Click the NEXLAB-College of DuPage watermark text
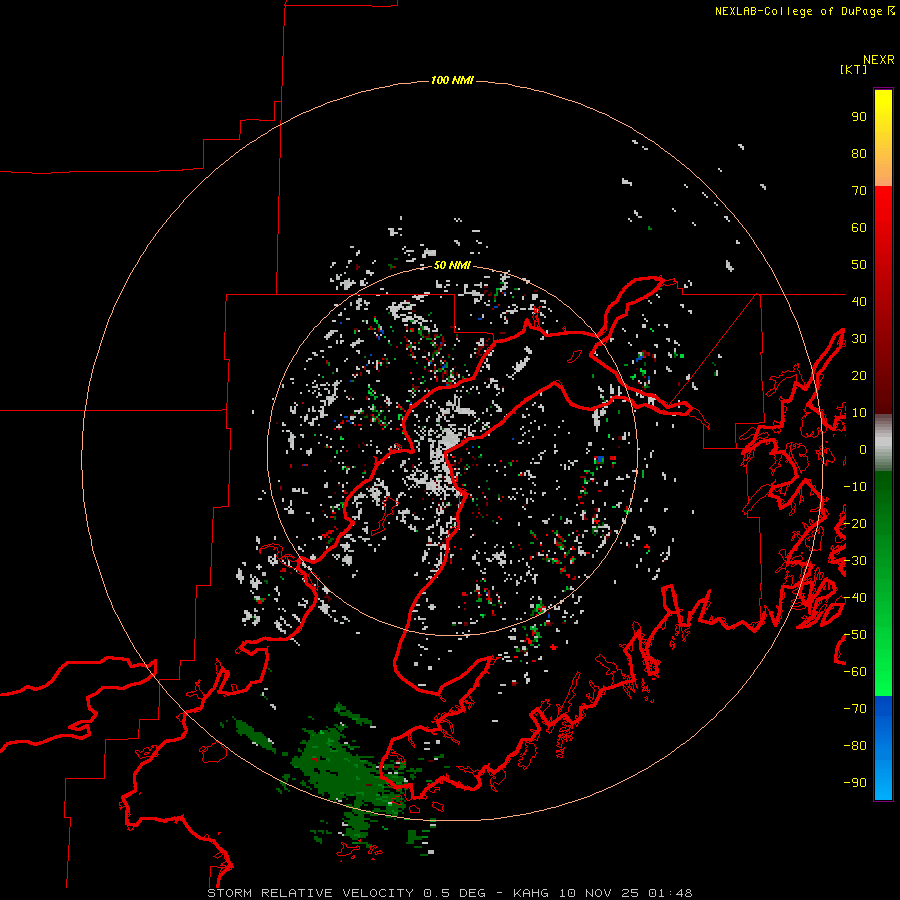Screen dimensions: 900x900 (804, 11)
